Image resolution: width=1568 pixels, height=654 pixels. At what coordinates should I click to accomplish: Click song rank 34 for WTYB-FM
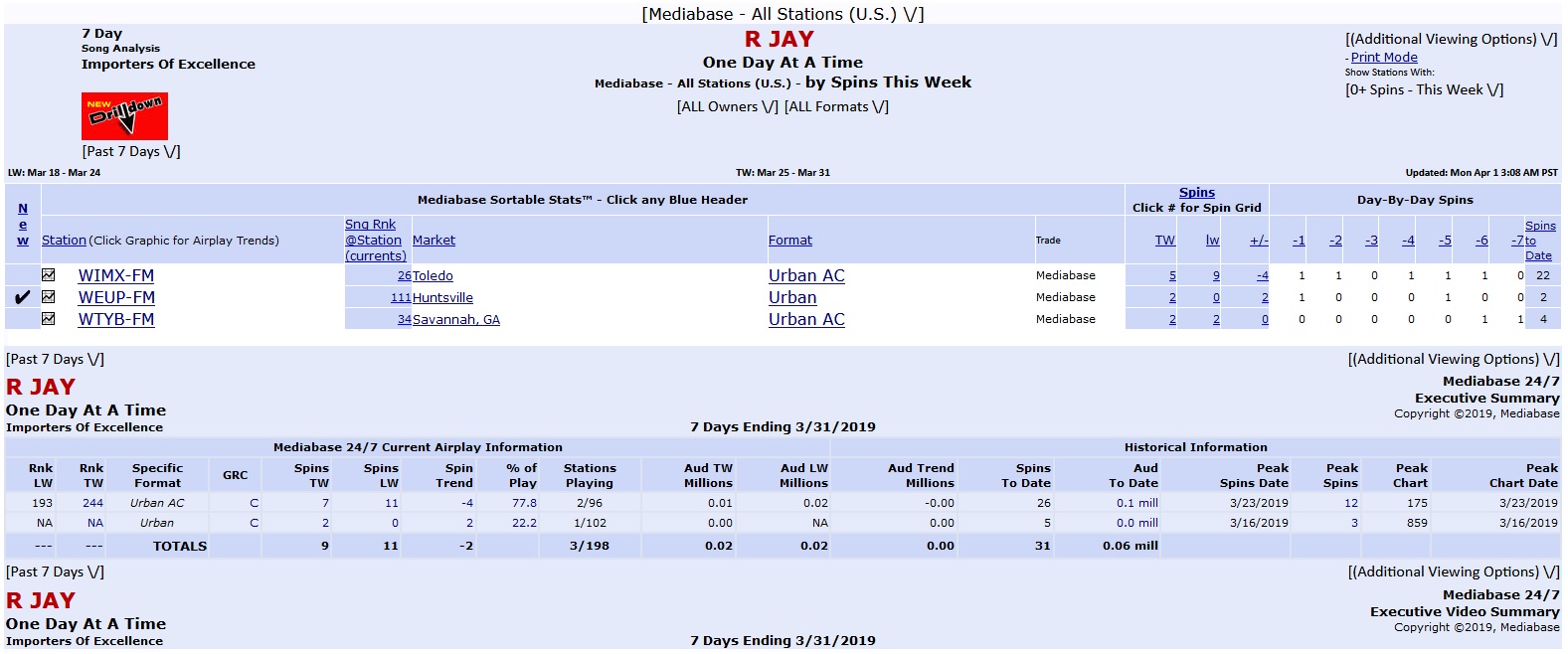tap(404, 319)
